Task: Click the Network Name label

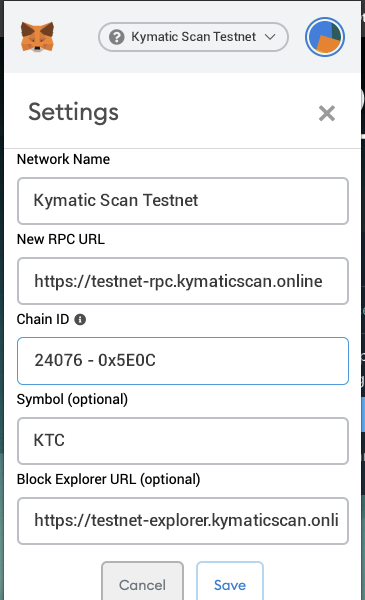Action: tap(64, 159)
